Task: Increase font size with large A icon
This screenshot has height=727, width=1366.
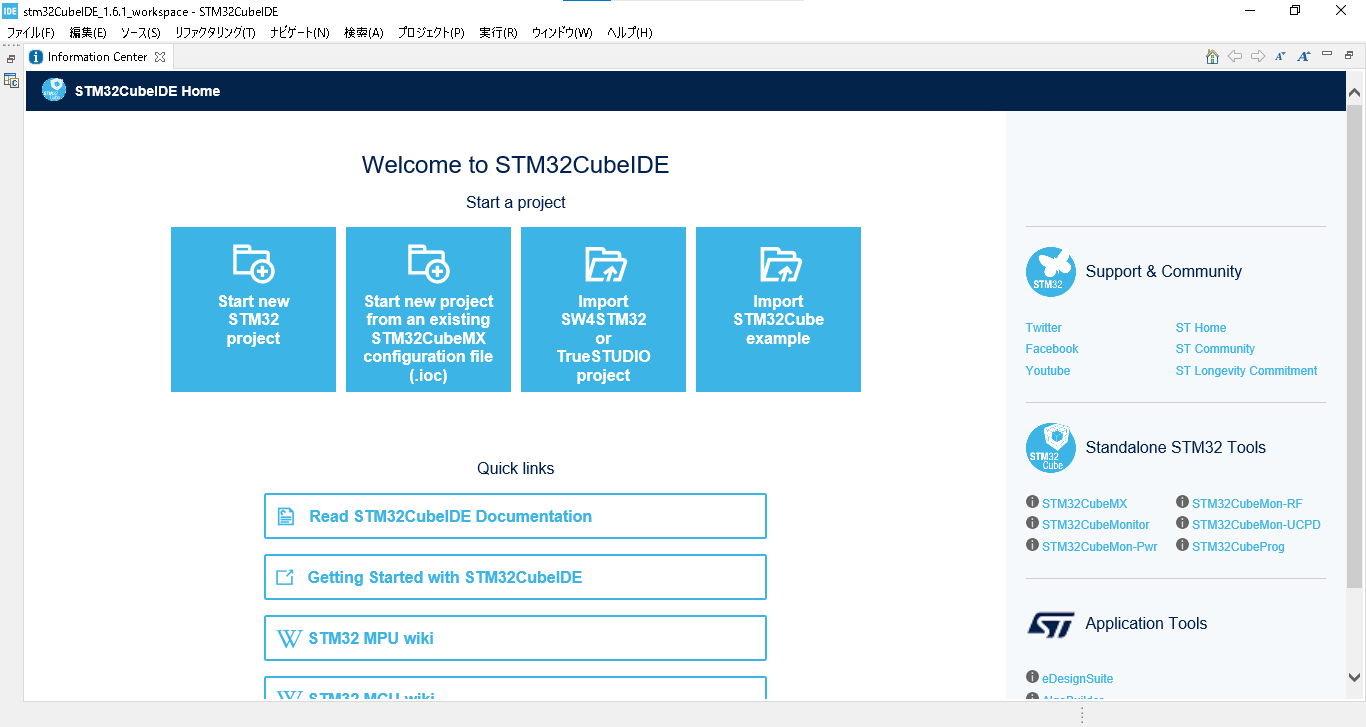Action: [1303, 57]
